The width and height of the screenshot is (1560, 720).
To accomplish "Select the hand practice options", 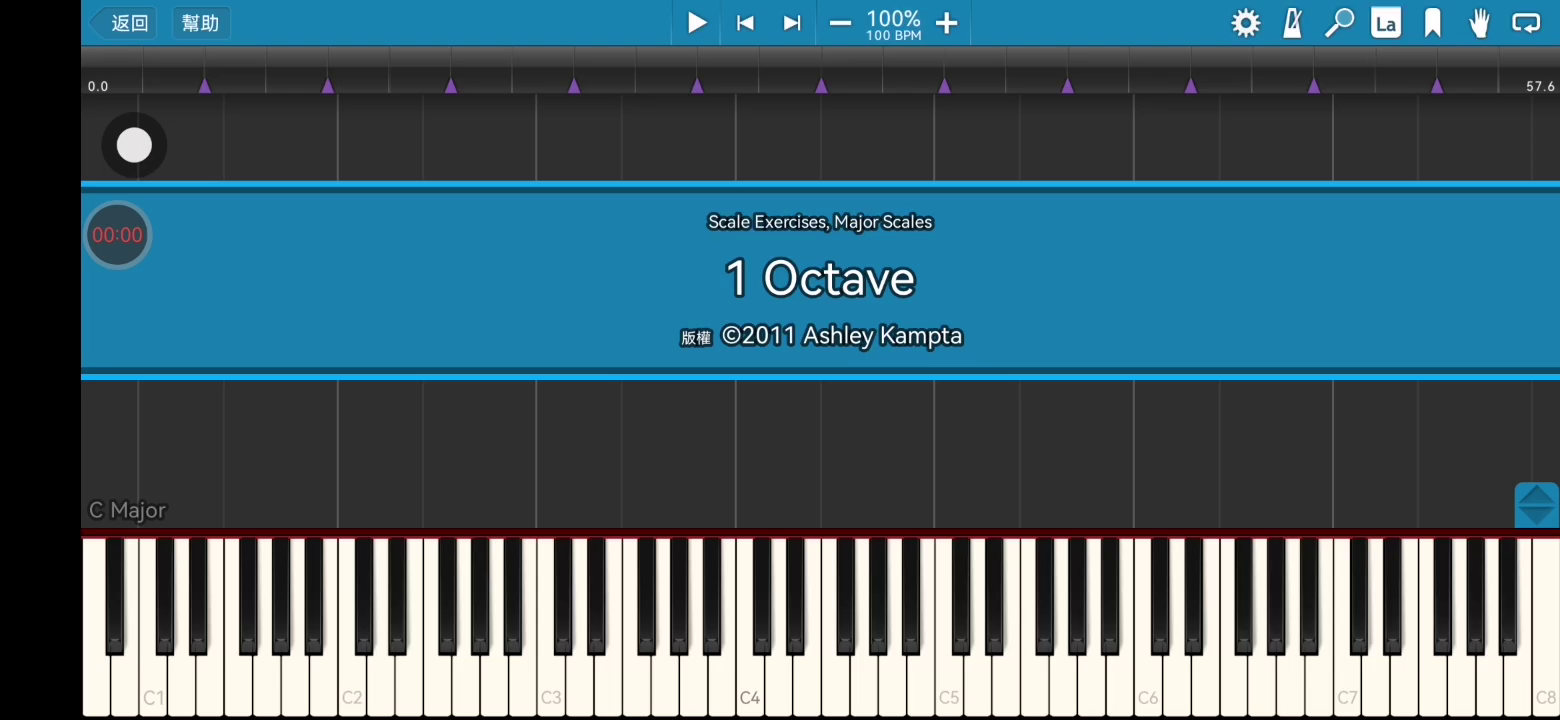I will tap(1479, 23).
